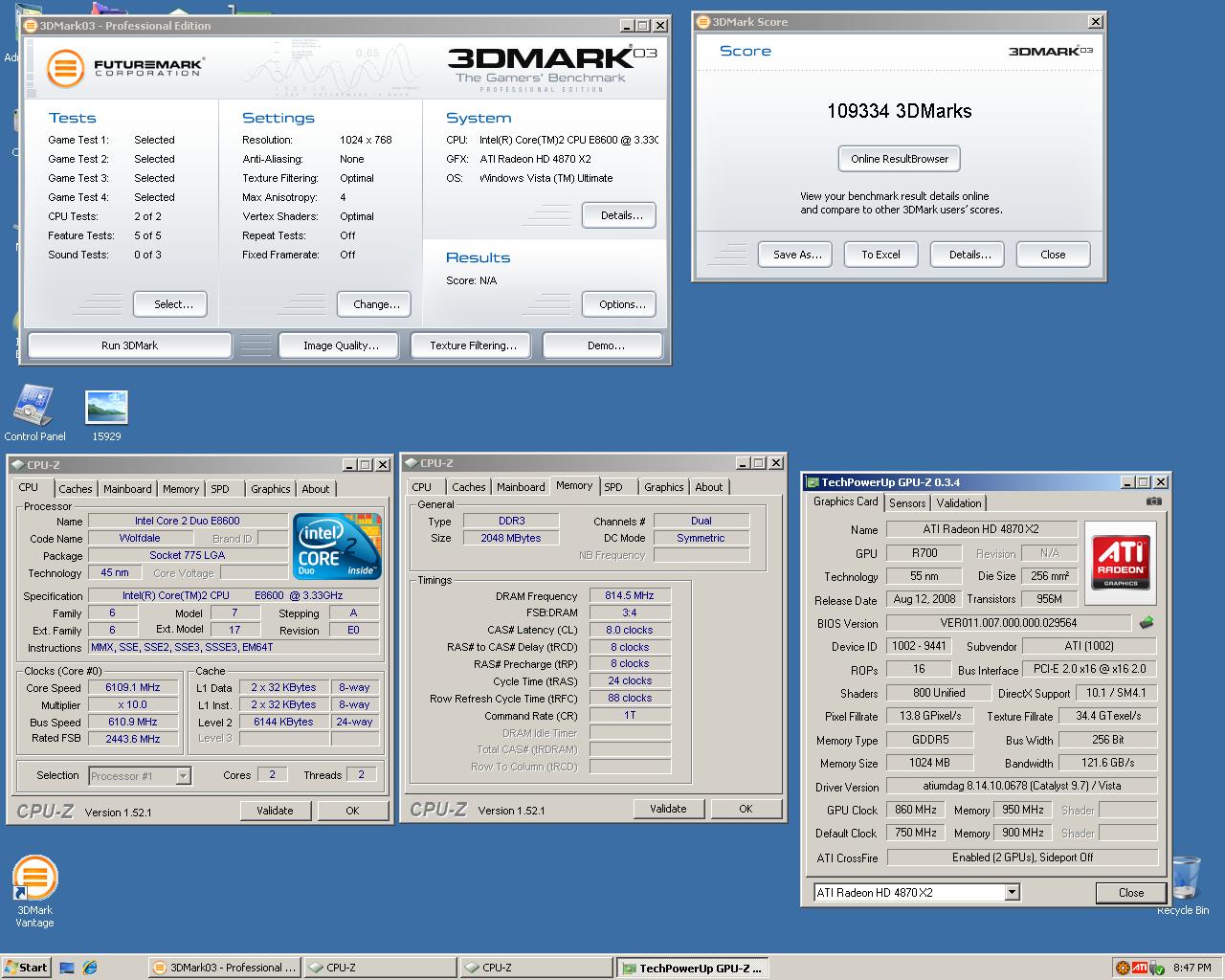The image size is (1225, 980).
Task: Click OK in the Memory CPU-Z window
Action: point(746,809)
